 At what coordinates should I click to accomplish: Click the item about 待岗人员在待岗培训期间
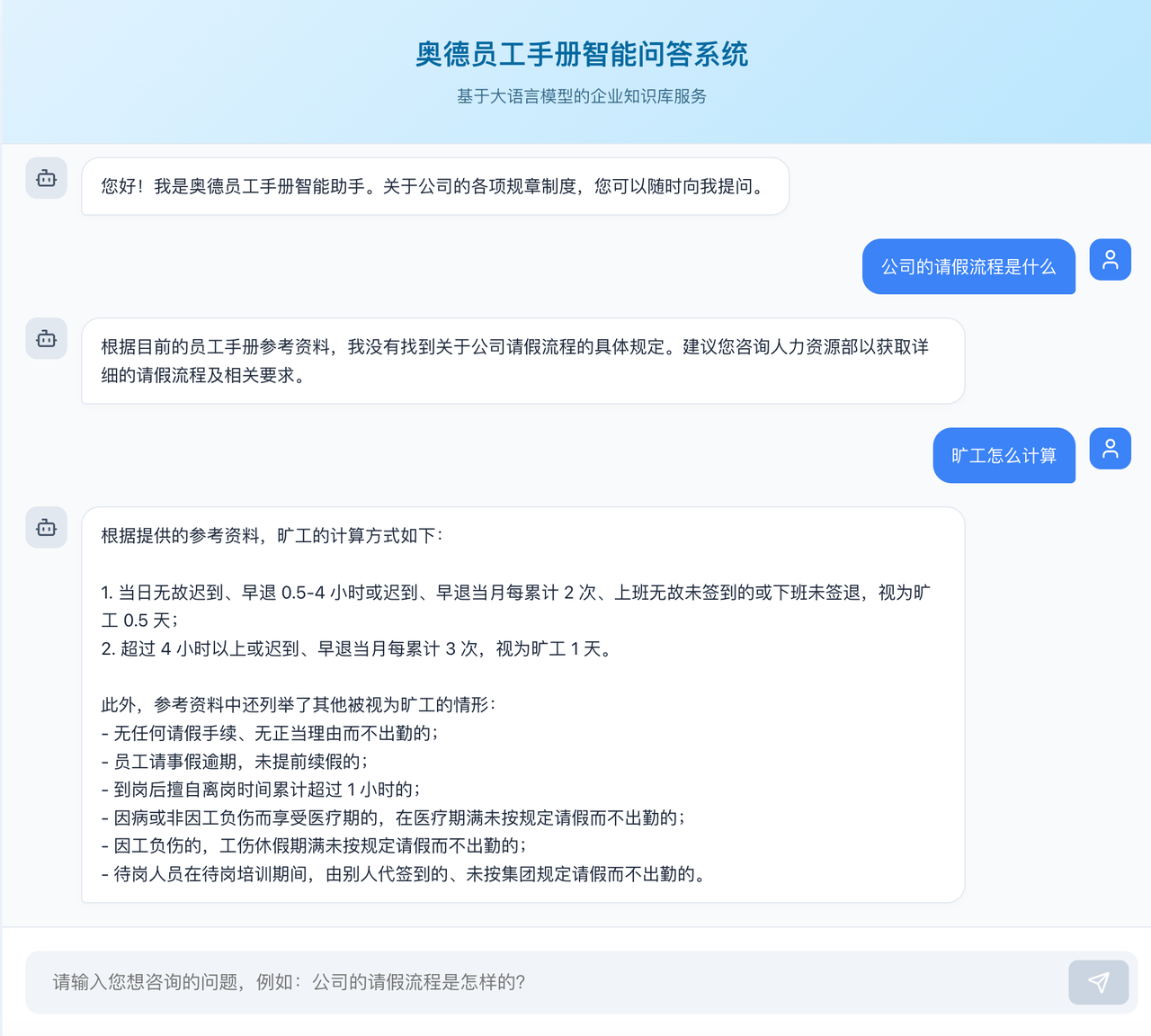click(x=404, y=874)
